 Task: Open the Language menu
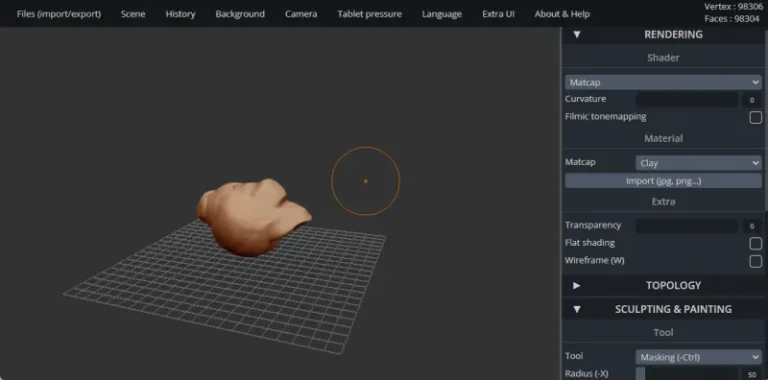[x=442, y=14]
